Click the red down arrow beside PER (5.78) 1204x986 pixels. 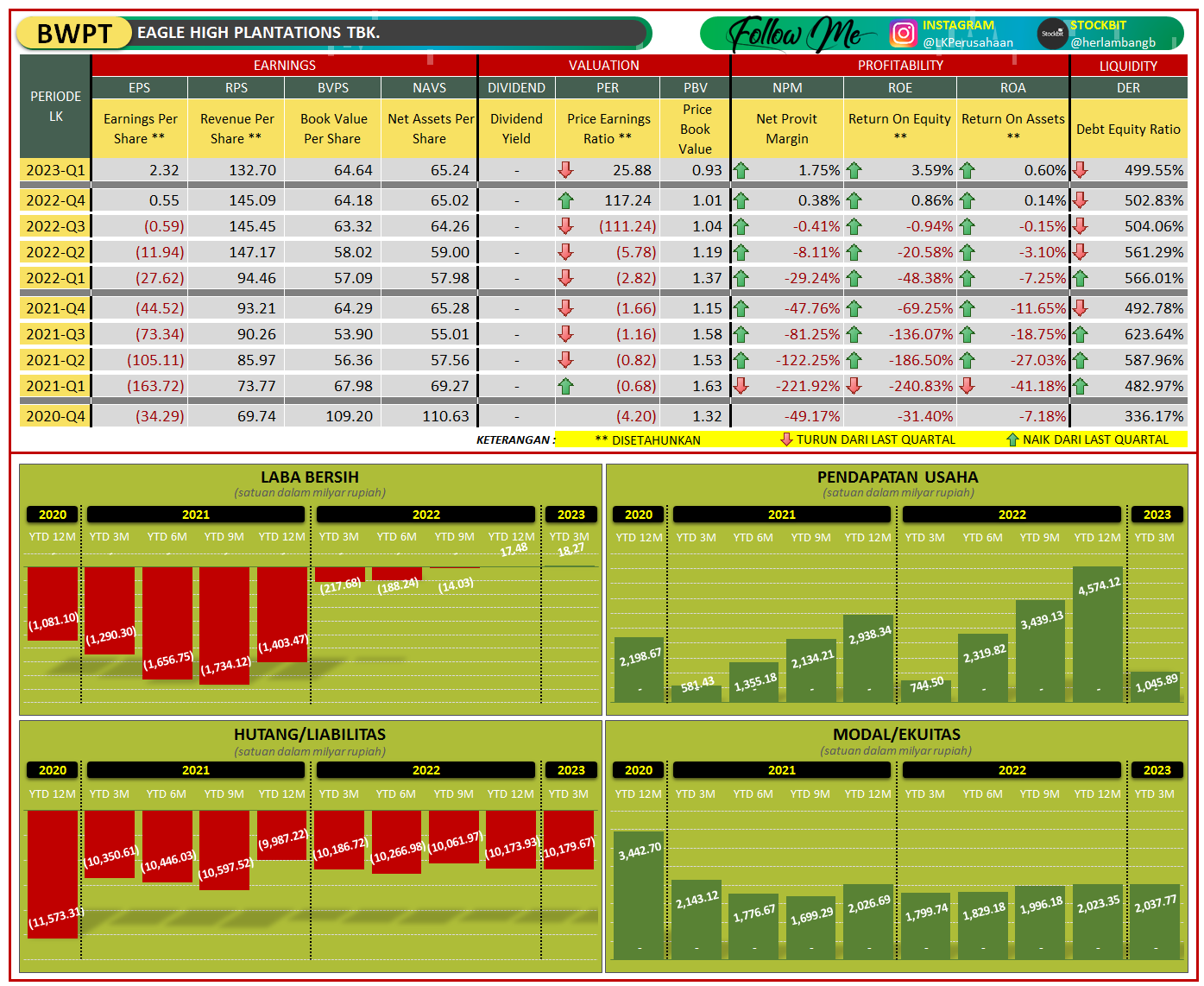566,252
